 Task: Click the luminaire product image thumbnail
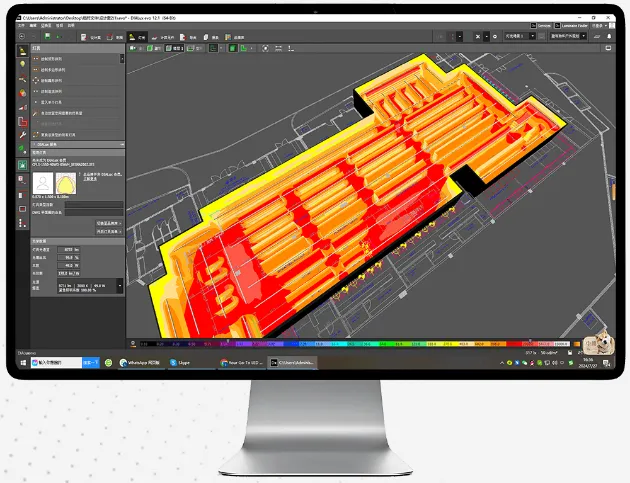(x=43, y=184)
